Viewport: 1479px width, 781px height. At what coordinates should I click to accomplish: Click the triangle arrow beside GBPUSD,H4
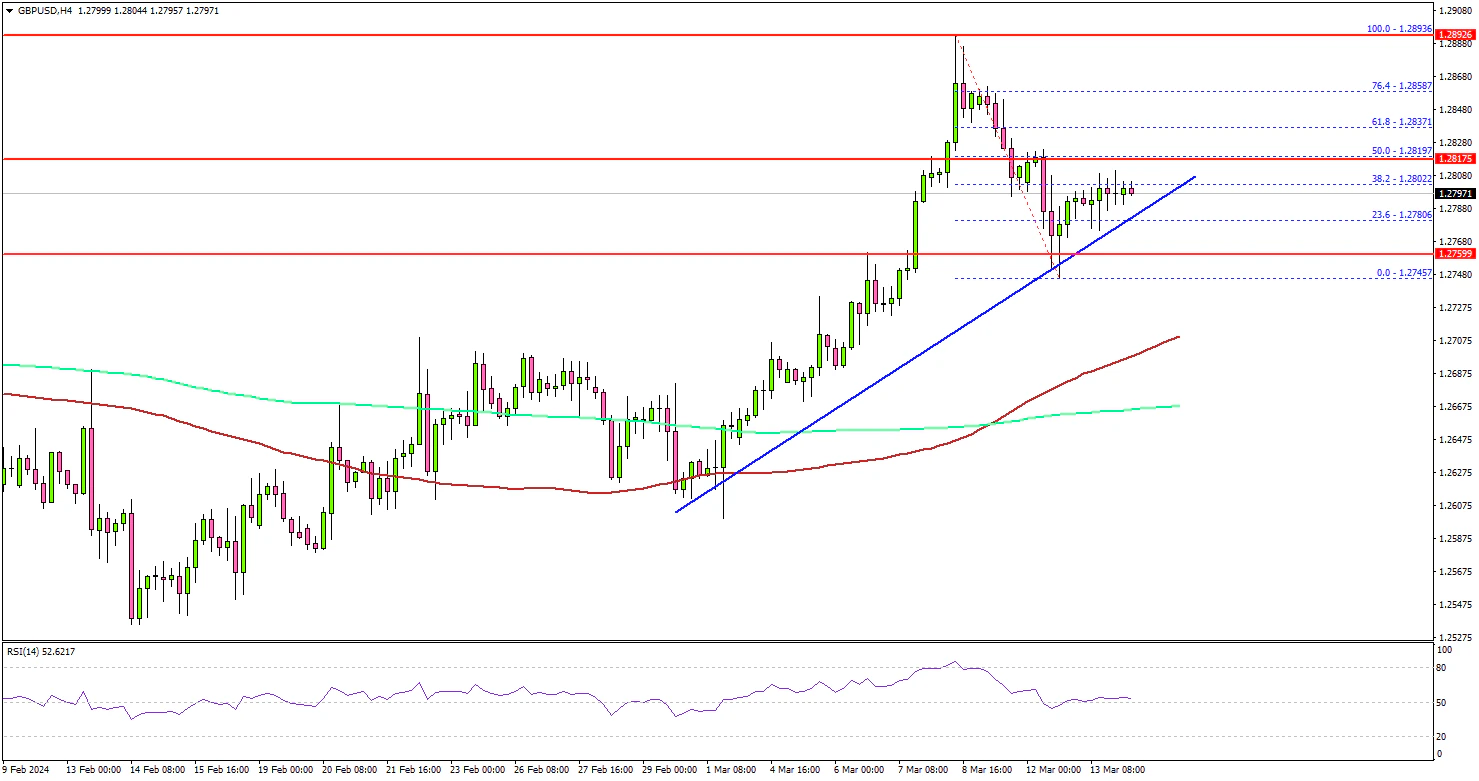point(9,10)
